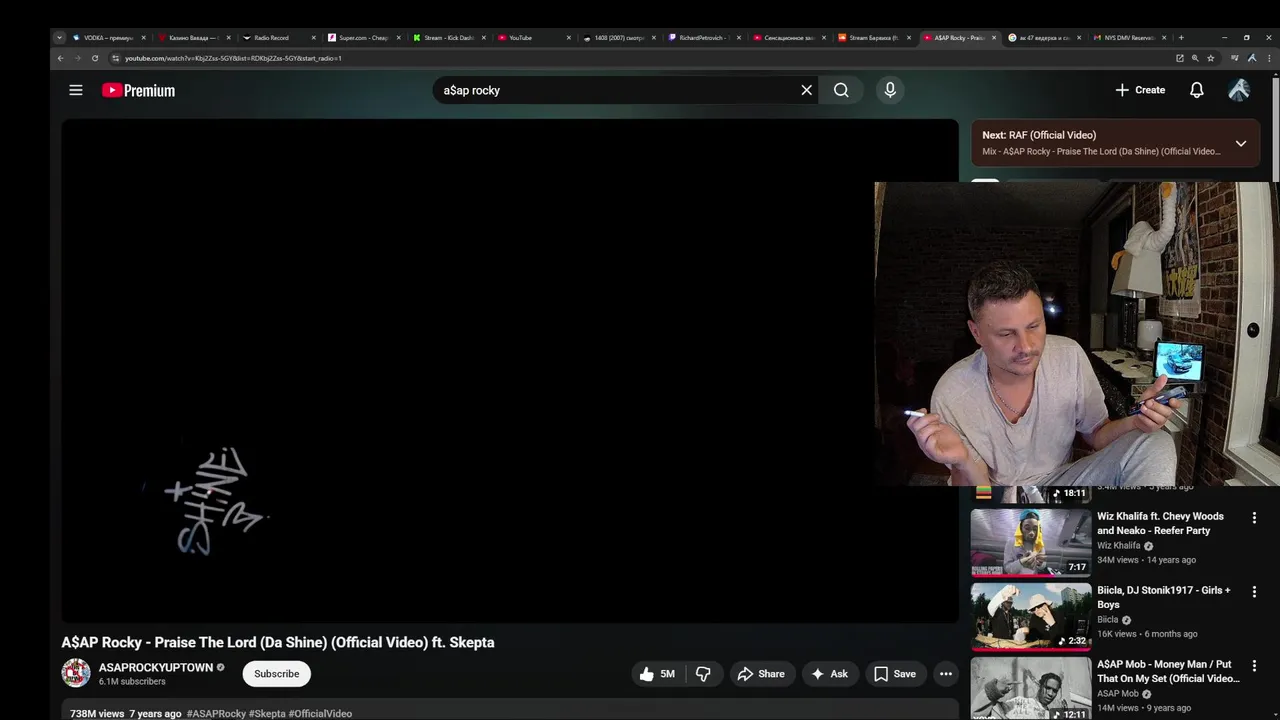Image resolution: width=1280 pixels, height=720 pixels.
Task: Subscribe to ASAPROCKYUPTOWN
Action: coord(276,674)
